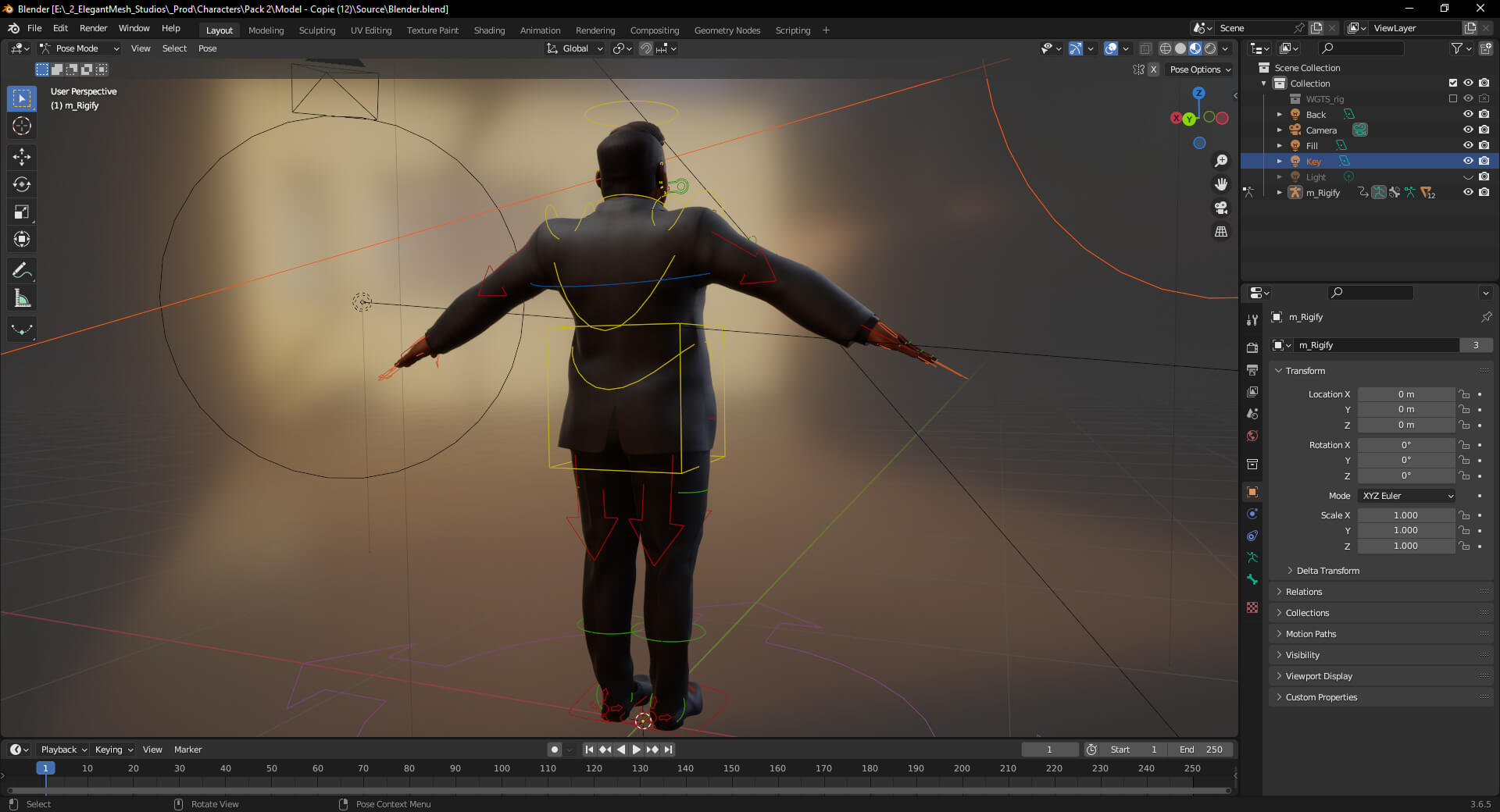This screenshot has width=1500, height=812.
Task: Enable the WGTS_rig collection checkbox
Action: tap(1453, 99)
